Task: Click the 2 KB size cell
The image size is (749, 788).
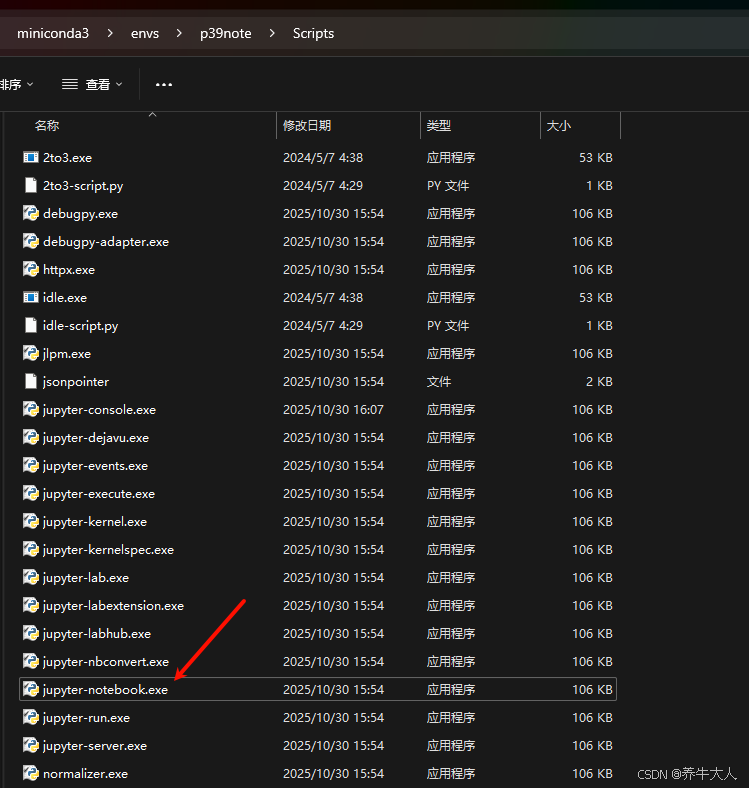Action: pyautogui.click(x=599, y=382)
